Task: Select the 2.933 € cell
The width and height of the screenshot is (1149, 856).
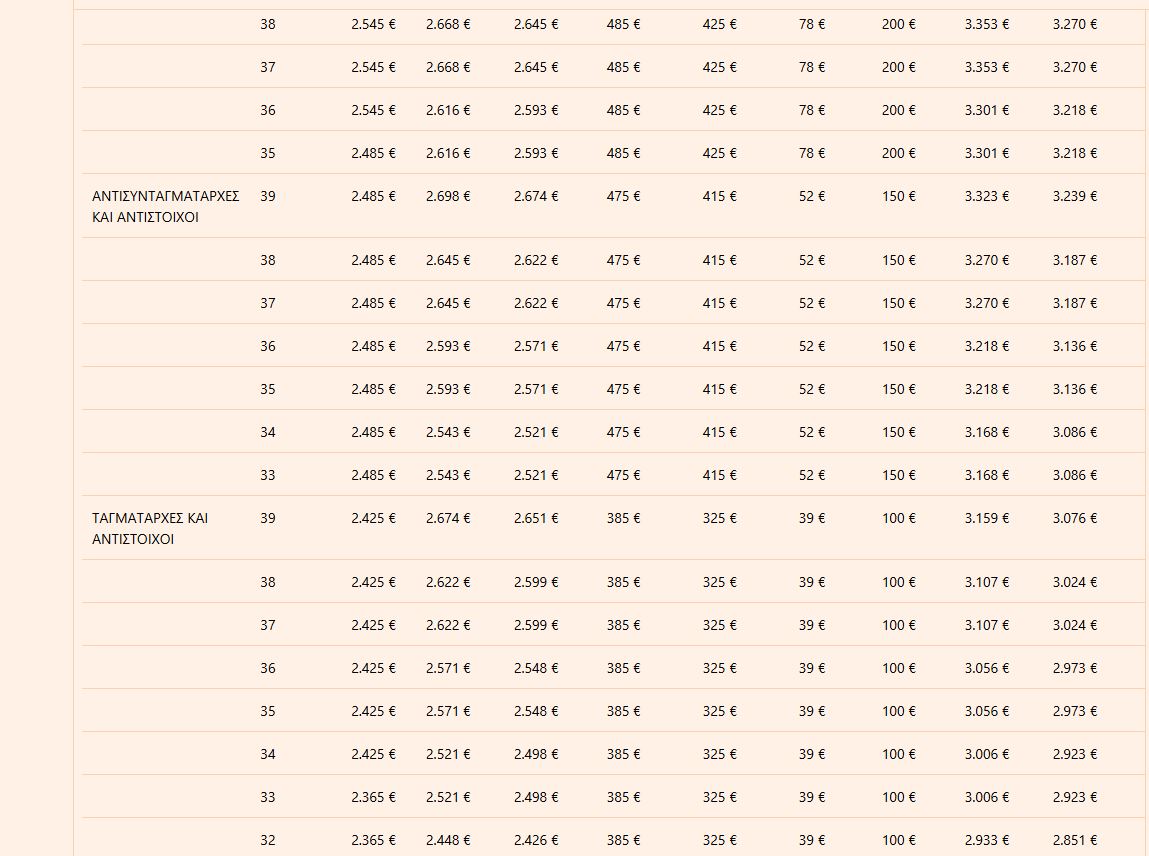Action: [x=986, y=841]
